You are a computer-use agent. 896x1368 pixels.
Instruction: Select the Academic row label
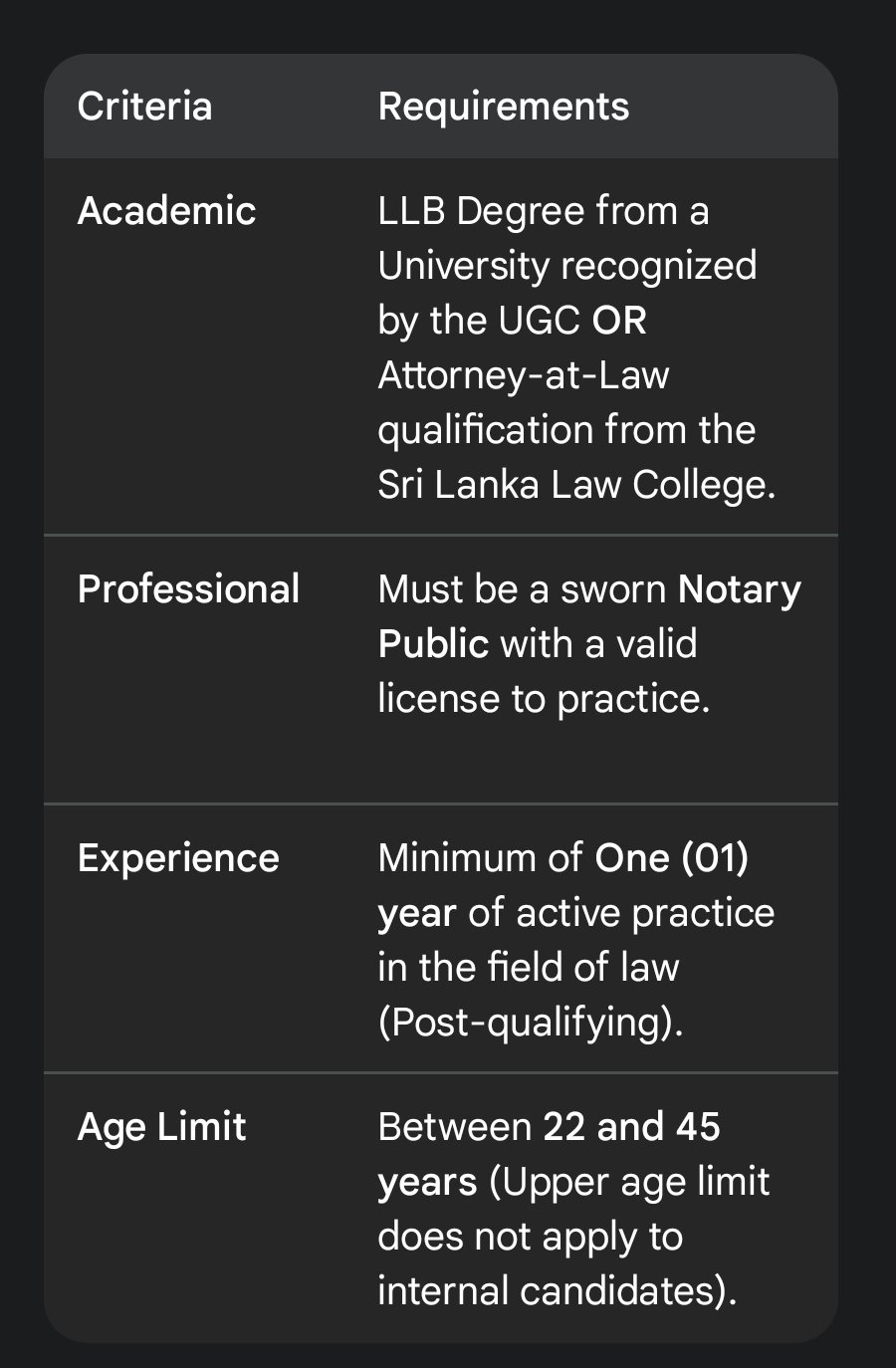tap(166, 211)
